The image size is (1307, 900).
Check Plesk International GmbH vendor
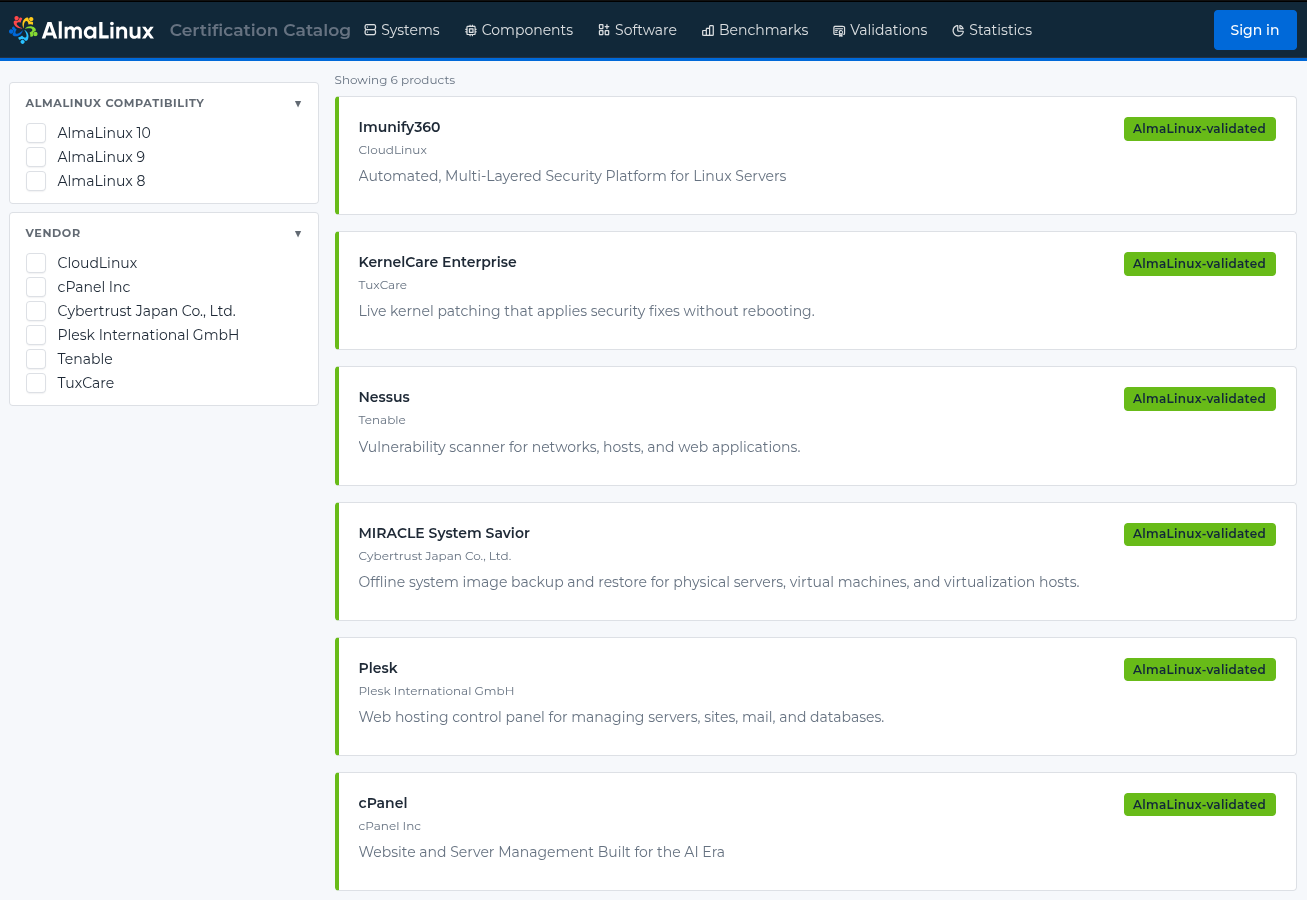(x=36, y=335)
